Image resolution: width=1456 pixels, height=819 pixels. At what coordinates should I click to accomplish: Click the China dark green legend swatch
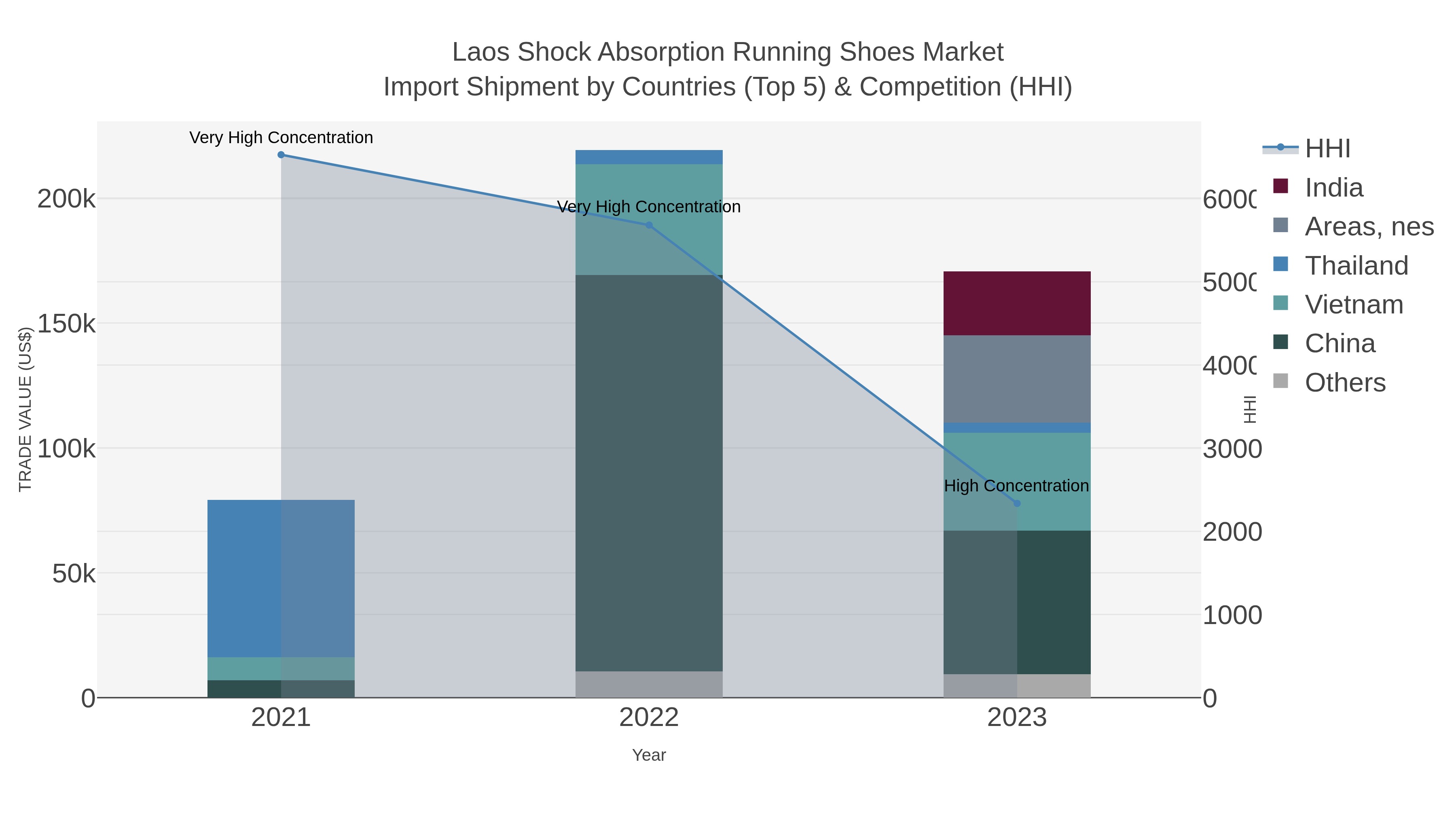point(1281,342)
